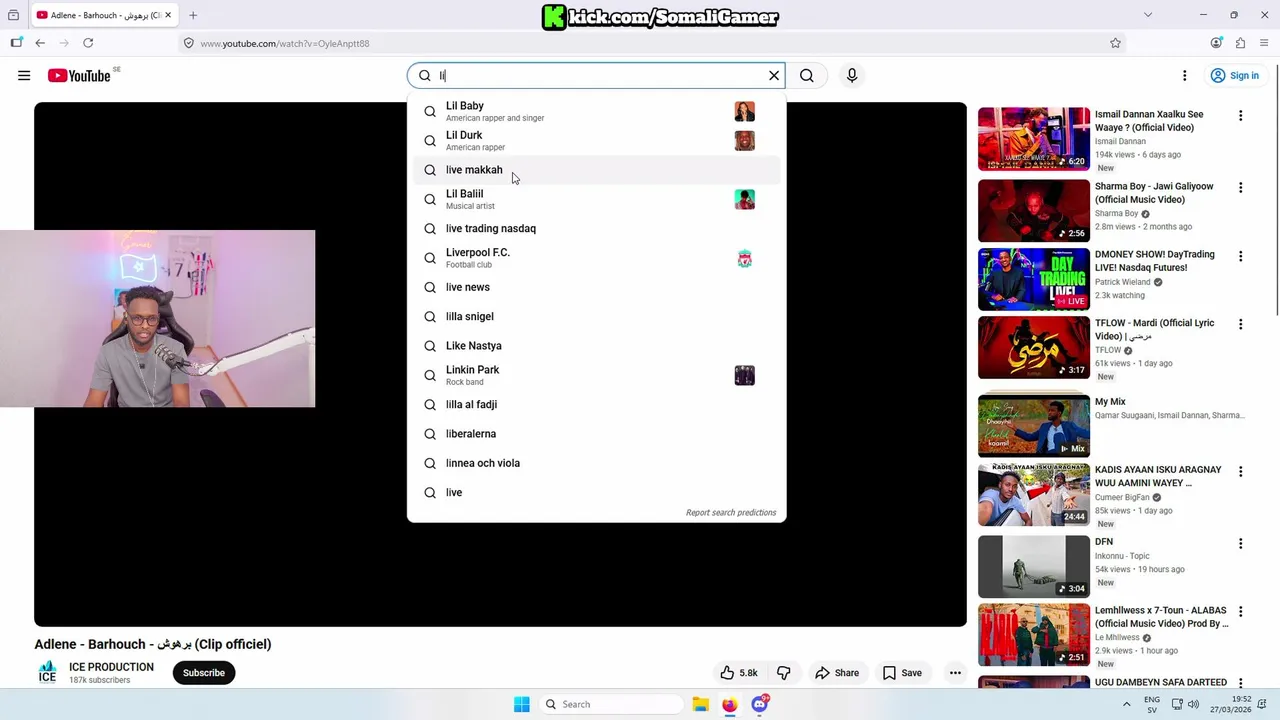Close the Adlene Barhouch browser tab
Viewport: 1280px width, 720px height.
(168, 15)
